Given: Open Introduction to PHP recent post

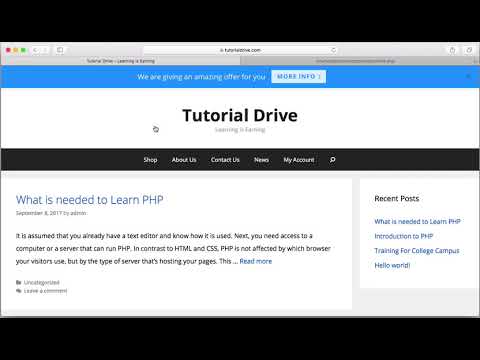Looking at the screenshot, I should pos(404,236).
